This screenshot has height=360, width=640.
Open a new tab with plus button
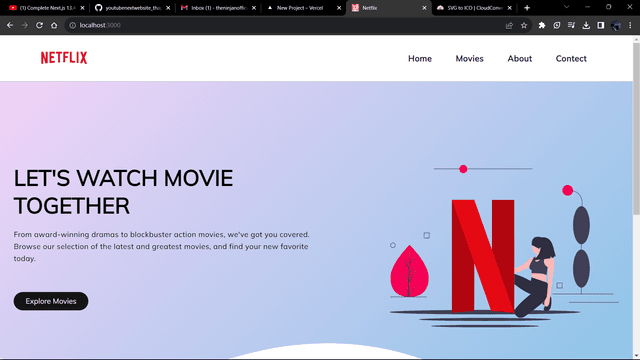point(527,8)
